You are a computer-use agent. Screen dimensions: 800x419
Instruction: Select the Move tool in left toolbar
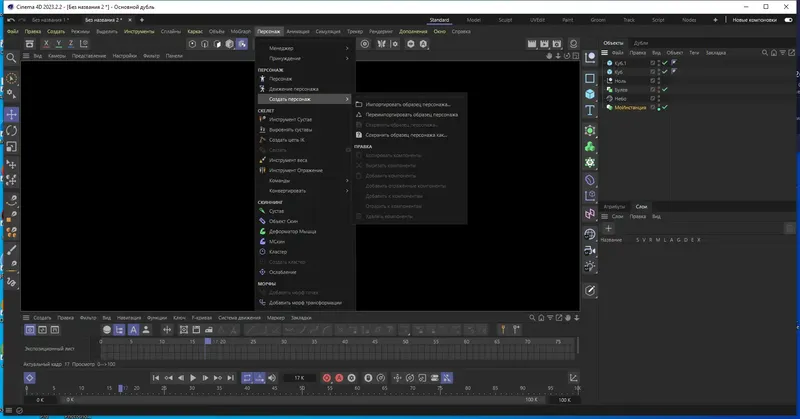pyautogui.click(x=11, y=113)
